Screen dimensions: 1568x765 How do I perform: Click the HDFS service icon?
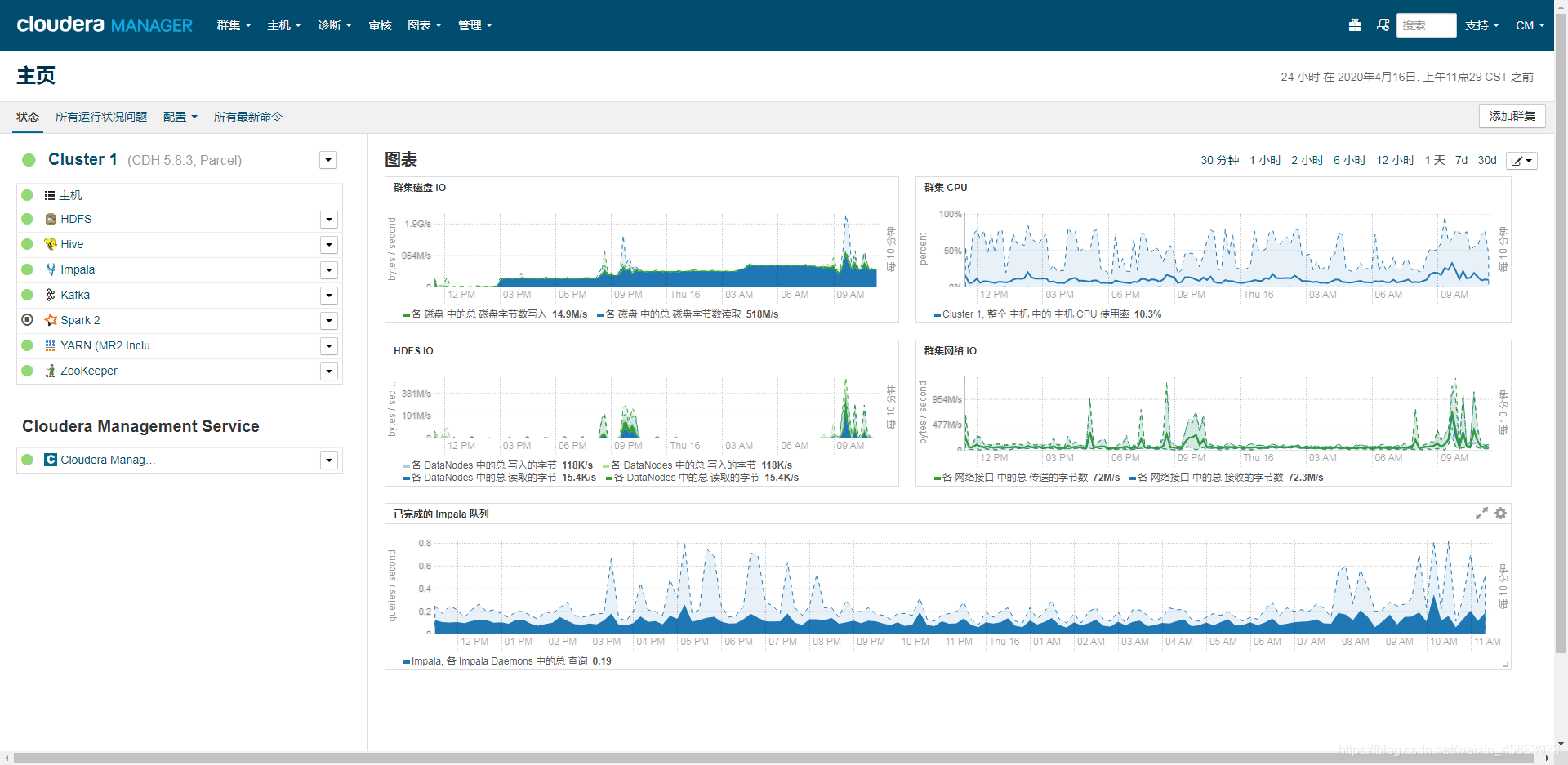[x=51, y=219]
